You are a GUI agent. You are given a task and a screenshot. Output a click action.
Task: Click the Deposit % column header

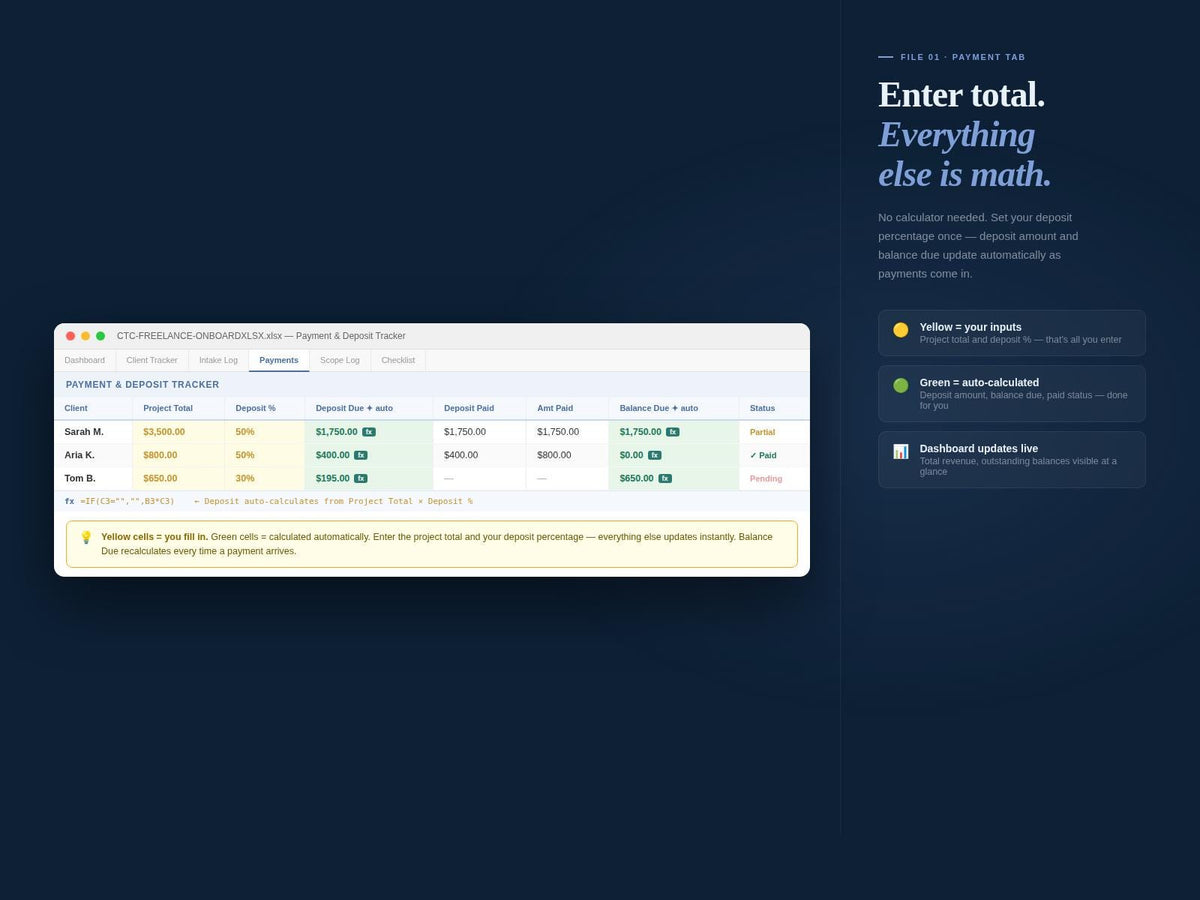pyautogui.click(x=265, y=408)
